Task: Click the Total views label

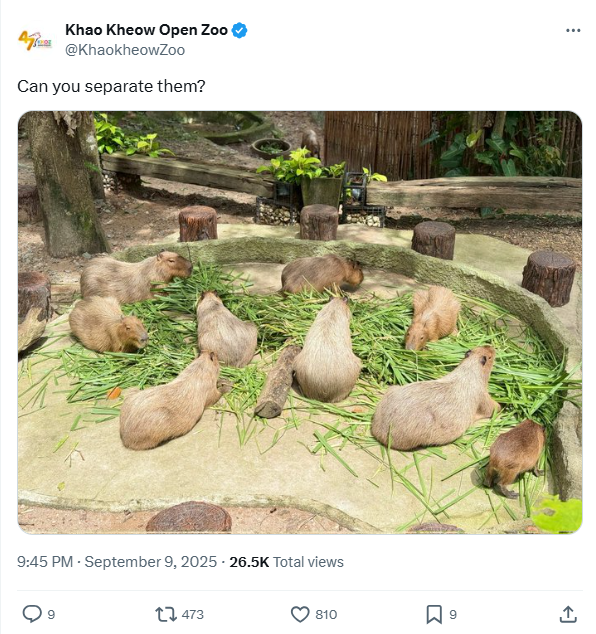Action: (x=308, y=562)
